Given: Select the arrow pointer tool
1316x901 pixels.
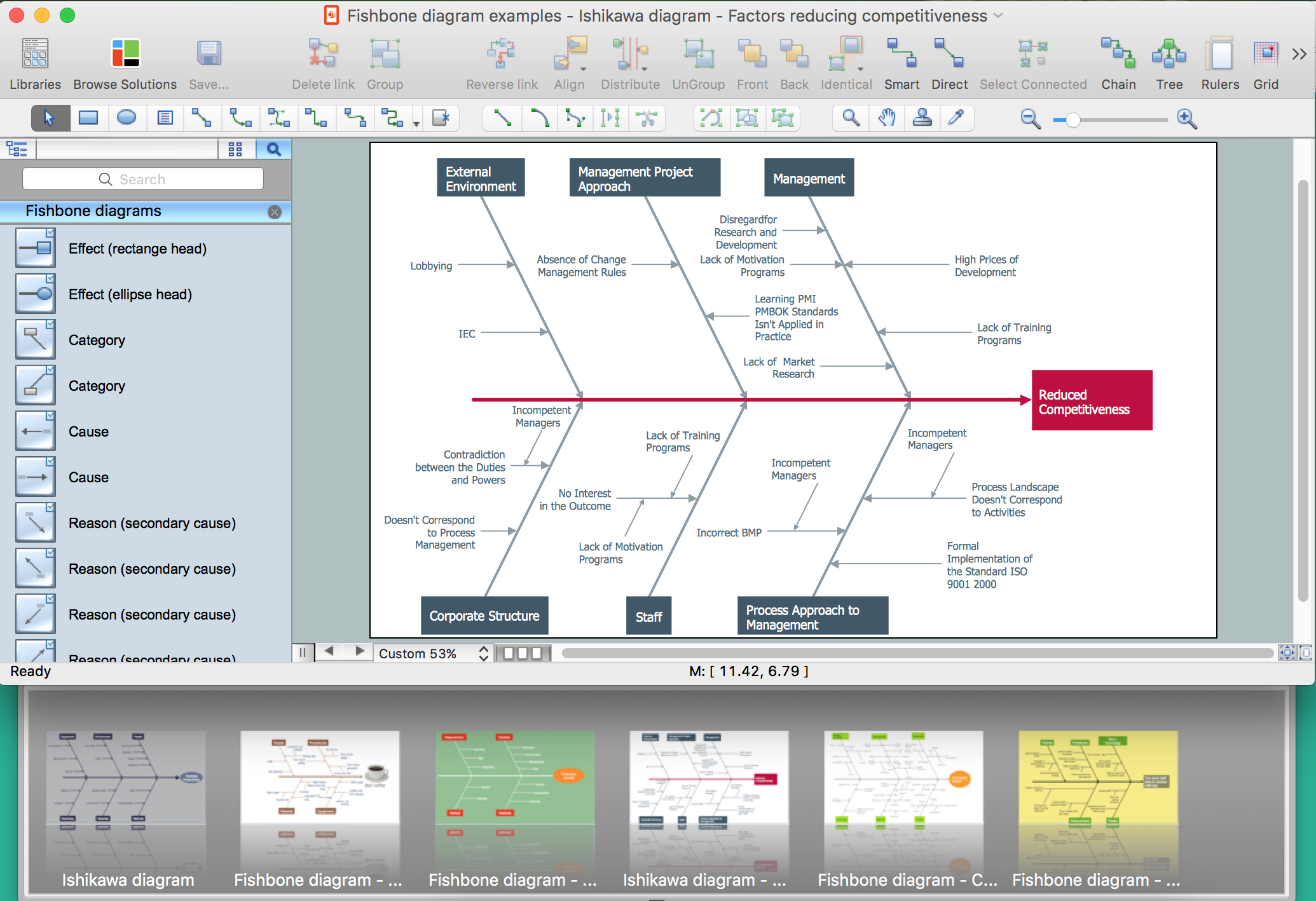Looking at the screenshot, I should pyautogui.click(x=50, y=118).
